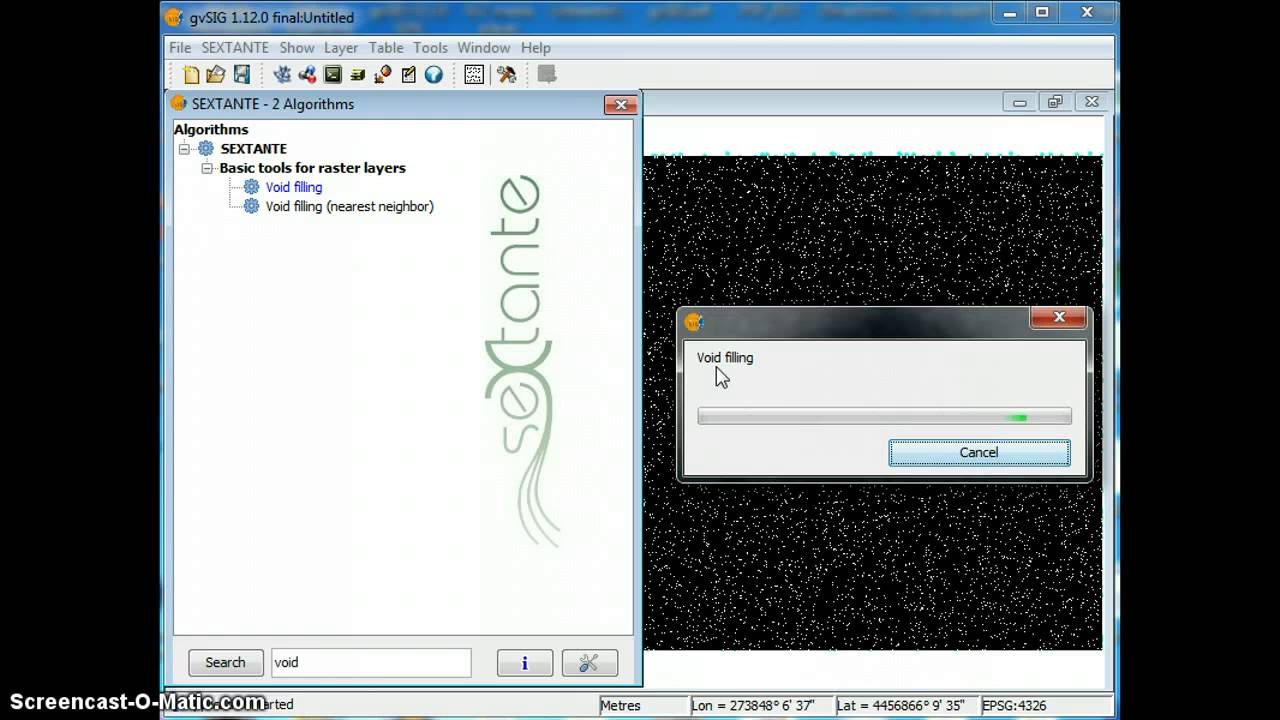
Task: Click the blue SEXTANTE help circle icon
Action: [x=434, y=75]
